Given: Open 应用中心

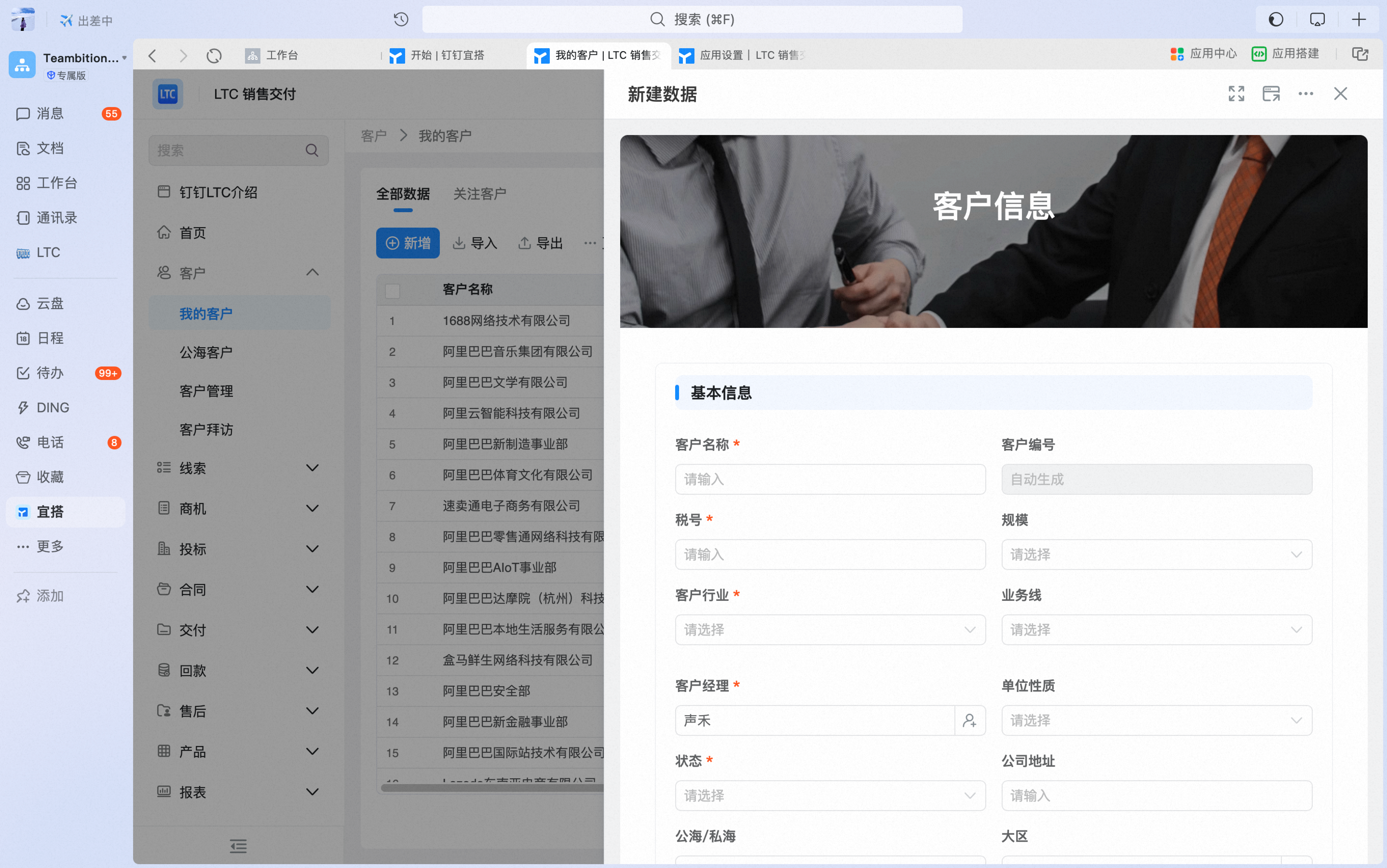Looking at the screenshot, I should 1203,54.
